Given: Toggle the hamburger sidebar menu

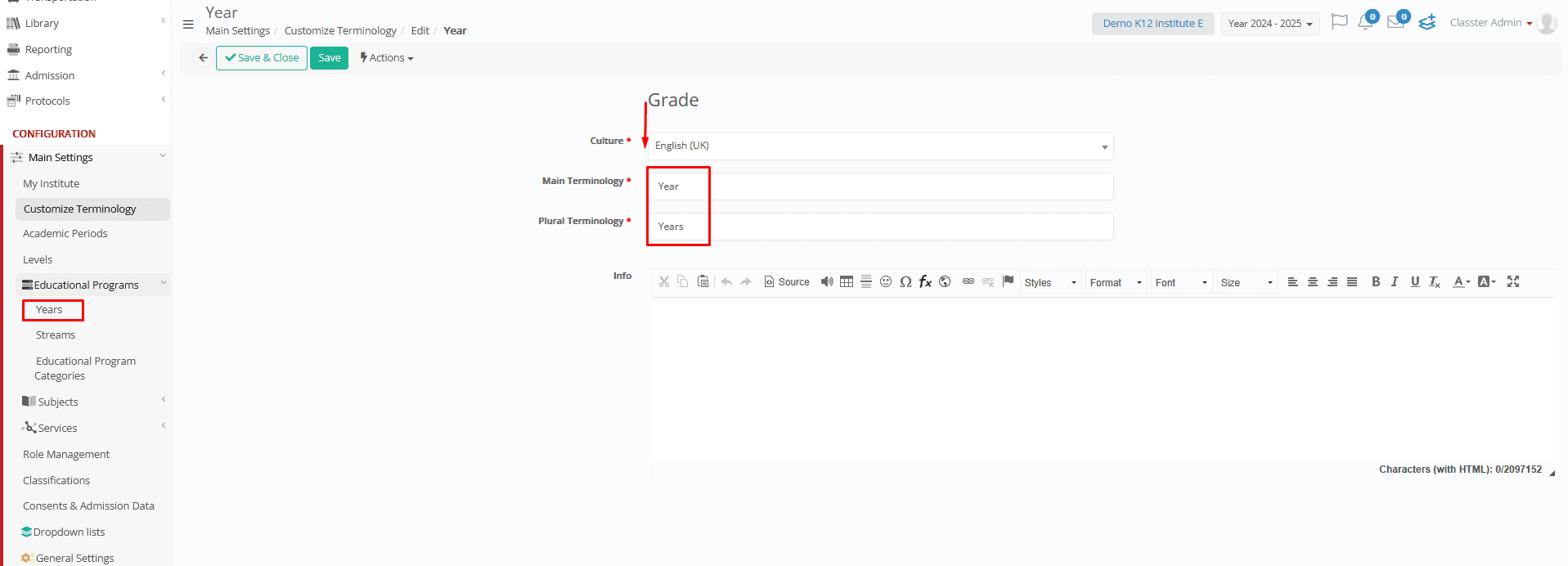Looking at the screenshot, I should pos(188,25).
